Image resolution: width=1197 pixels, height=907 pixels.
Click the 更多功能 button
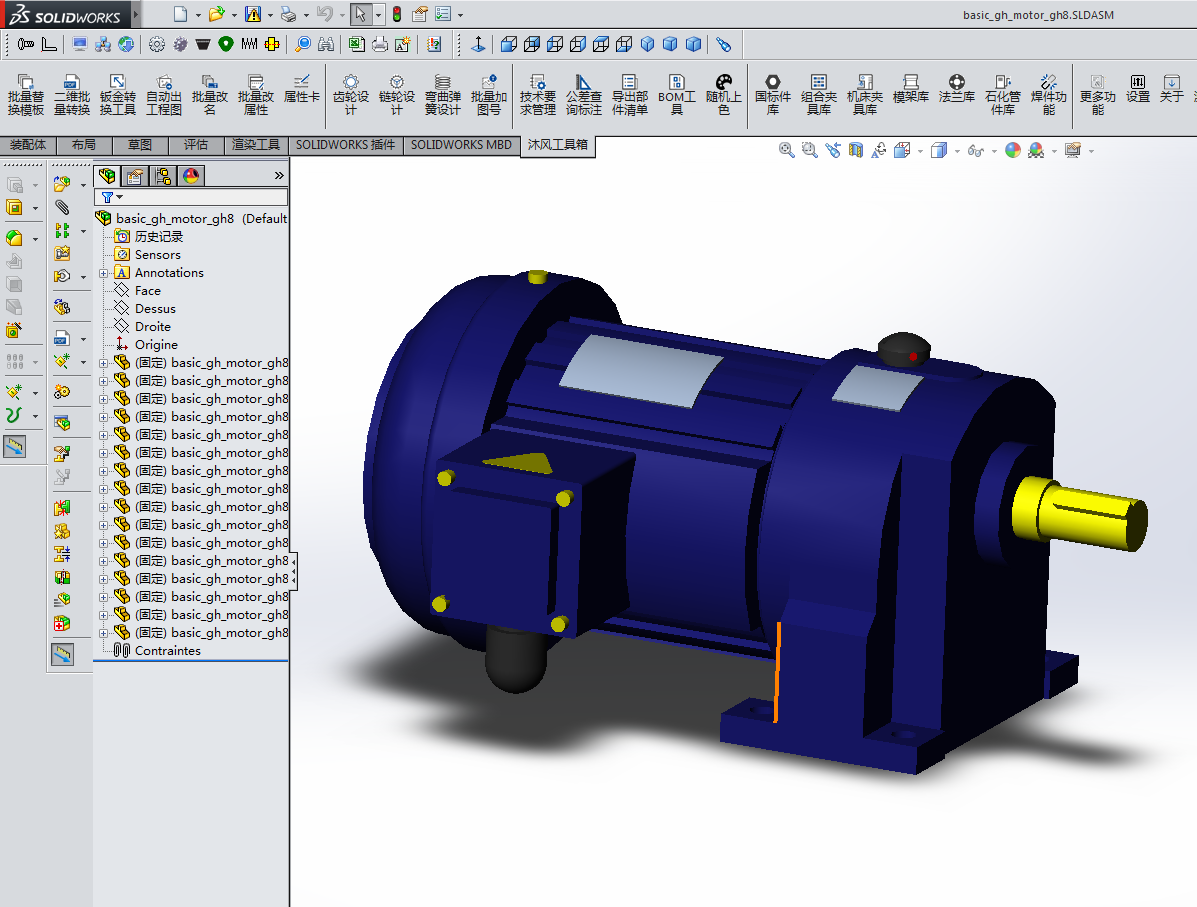coord(1098,95)
